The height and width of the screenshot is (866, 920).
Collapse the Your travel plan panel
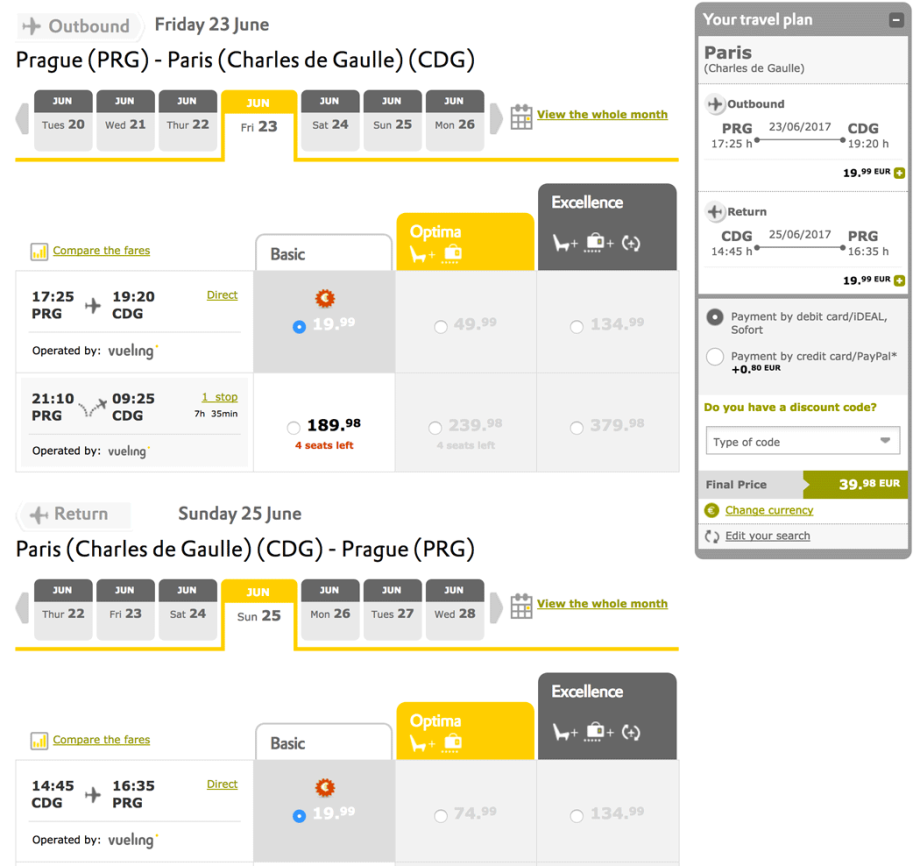point(898,20)
